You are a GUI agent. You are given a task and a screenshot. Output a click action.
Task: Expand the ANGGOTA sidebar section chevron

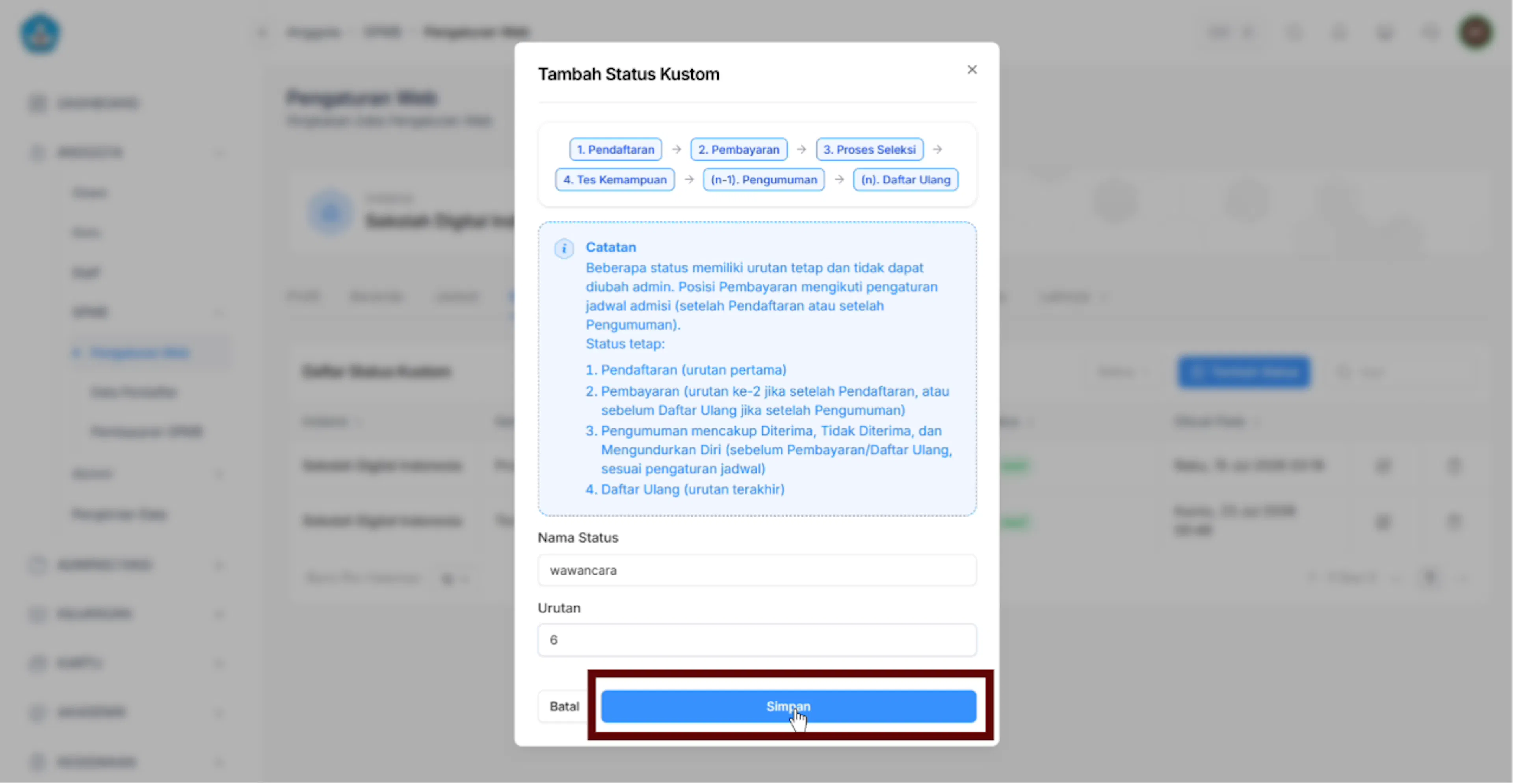219,153
